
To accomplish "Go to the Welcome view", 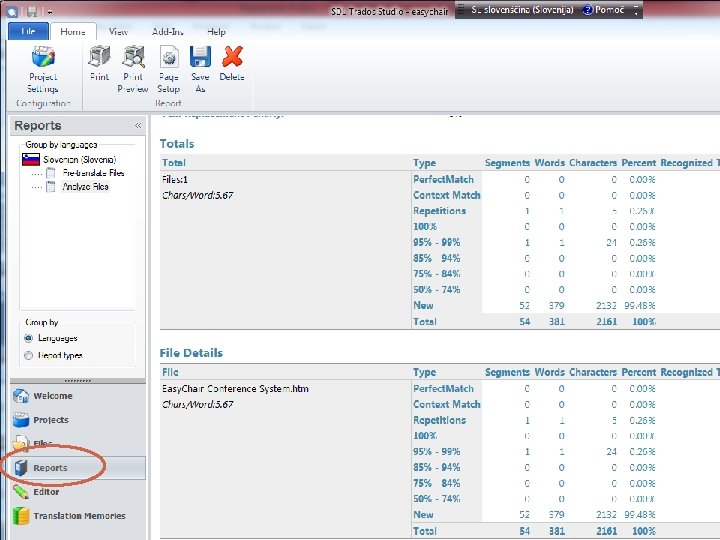I will click(78, 396).
